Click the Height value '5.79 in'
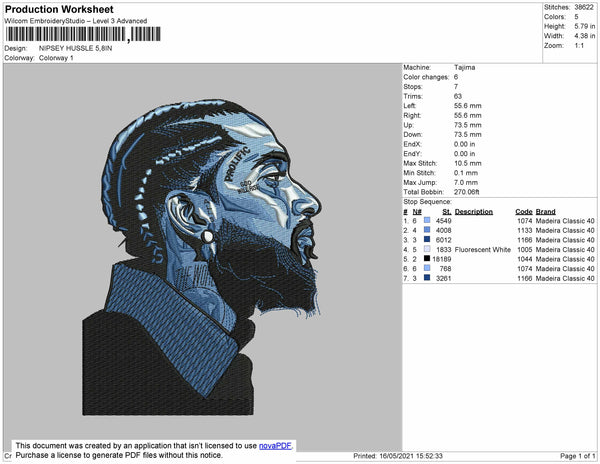The image size is (600, 464). pyautogui.click(x=584, y=26)
